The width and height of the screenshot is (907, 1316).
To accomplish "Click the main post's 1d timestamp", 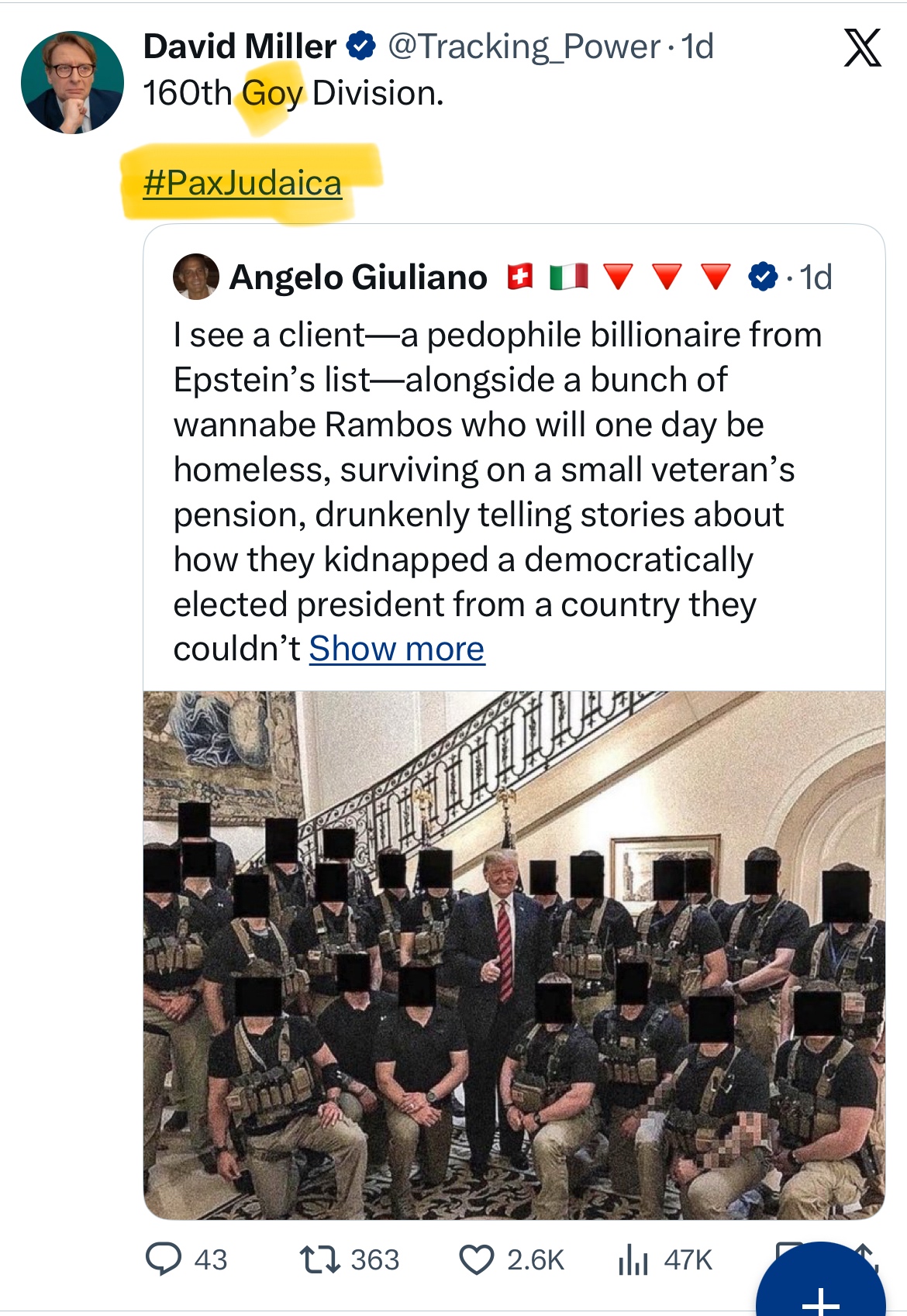I will [x=698, y=47].
